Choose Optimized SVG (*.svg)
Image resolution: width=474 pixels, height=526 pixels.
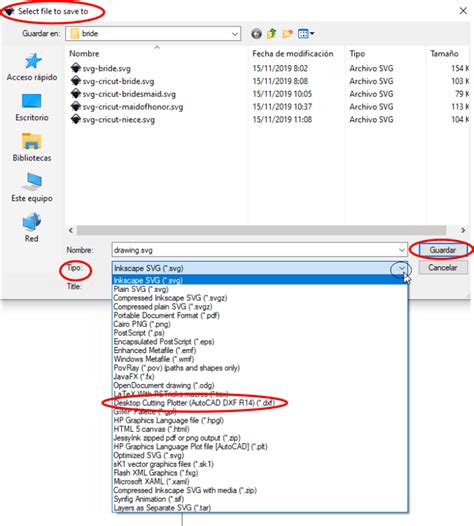(x=260, y=455)
